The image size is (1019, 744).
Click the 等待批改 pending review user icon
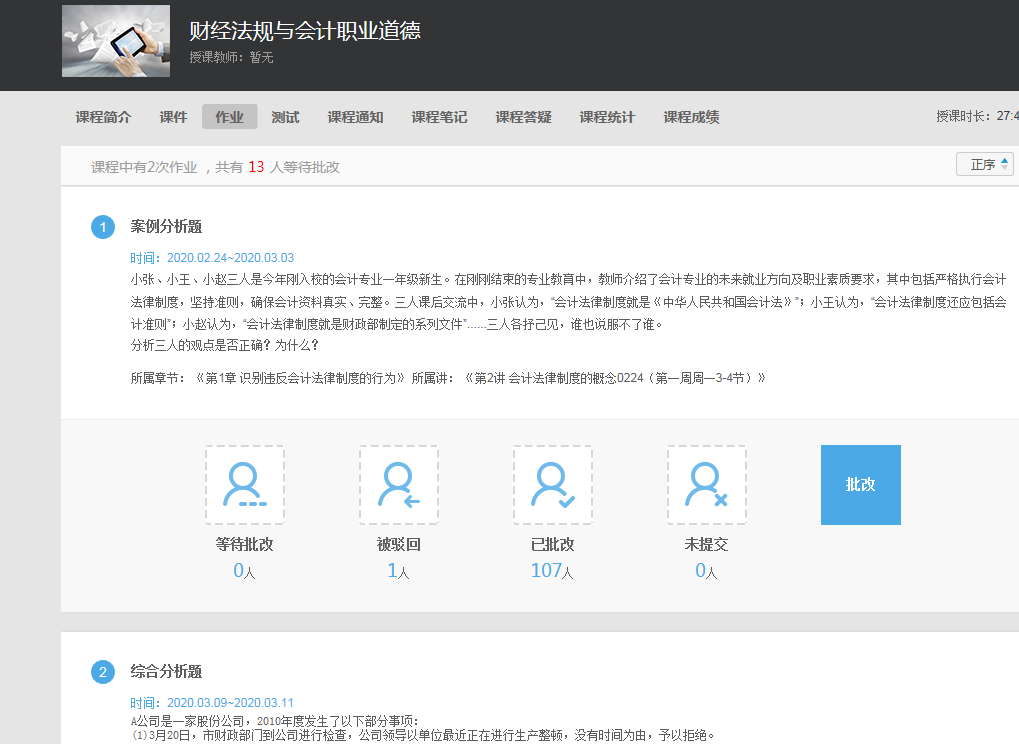(x=245, y=485)
